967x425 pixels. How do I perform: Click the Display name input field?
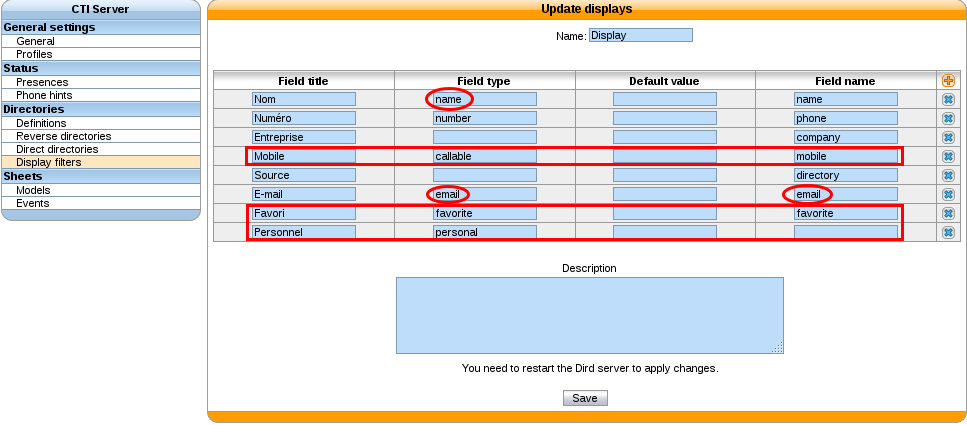tap(641, 35)
